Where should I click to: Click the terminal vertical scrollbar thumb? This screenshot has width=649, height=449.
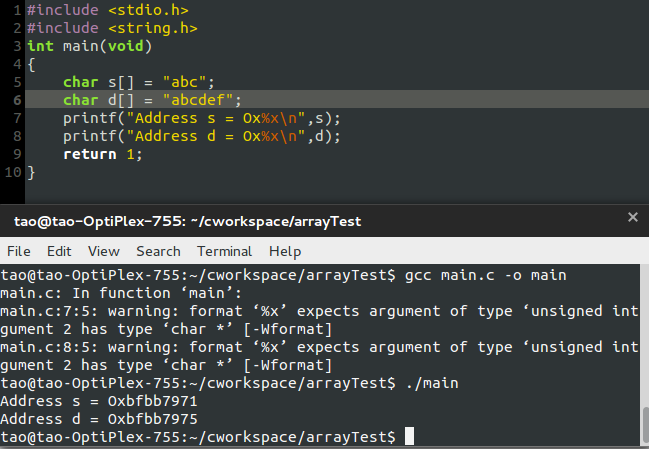645,426
